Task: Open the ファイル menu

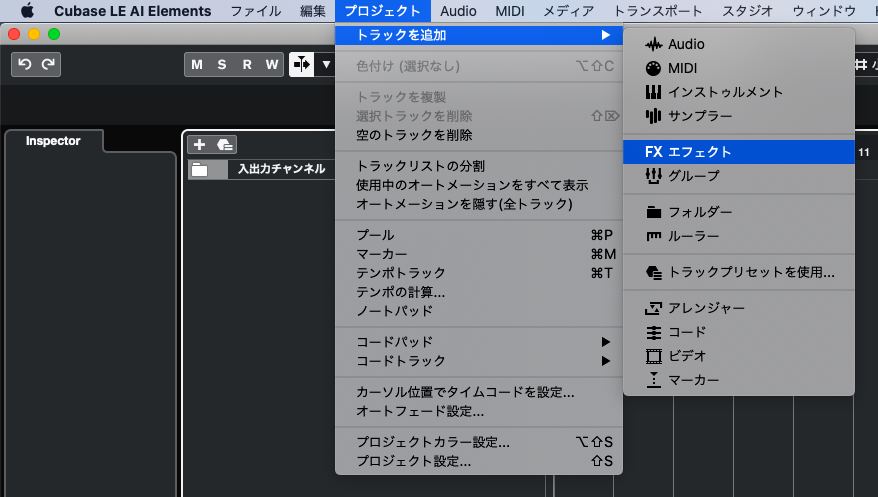Action: pyautogui.click(x=256, y=11)
